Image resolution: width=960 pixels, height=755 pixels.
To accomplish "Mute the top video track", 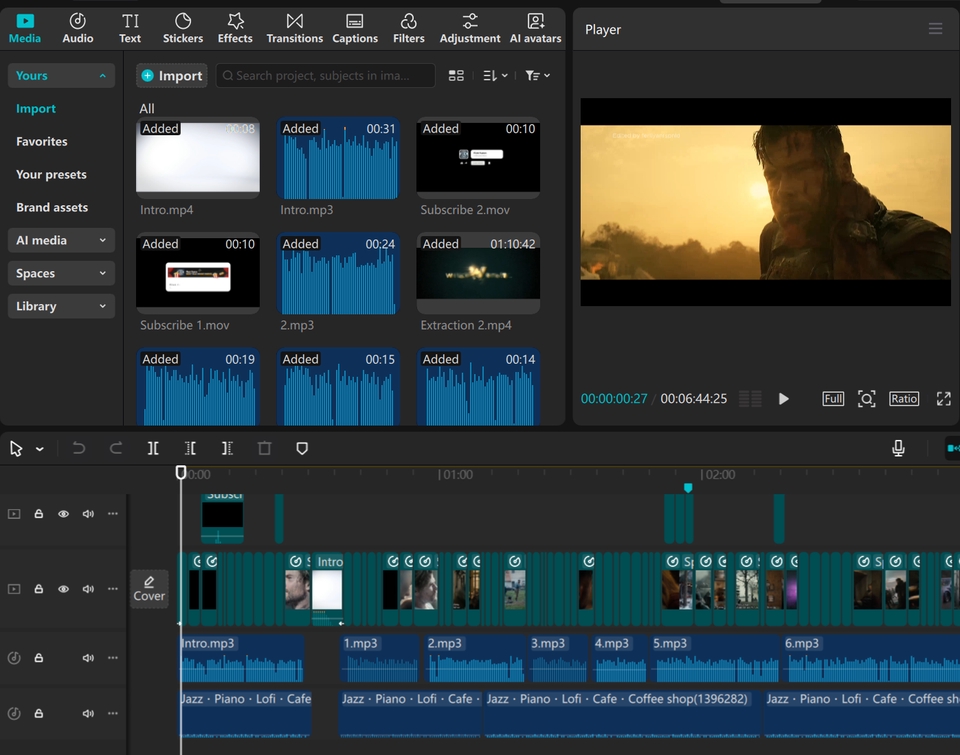I will pos(88,514).
